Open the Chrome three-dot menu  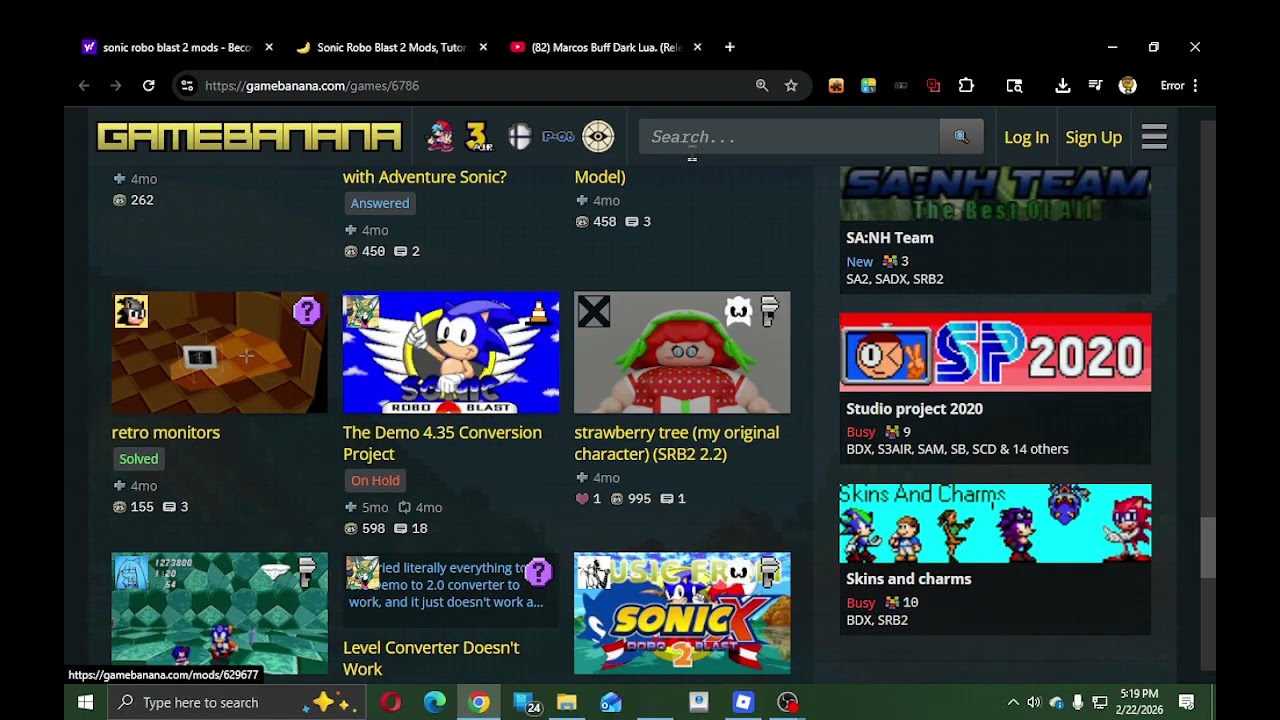[1195, 86]
